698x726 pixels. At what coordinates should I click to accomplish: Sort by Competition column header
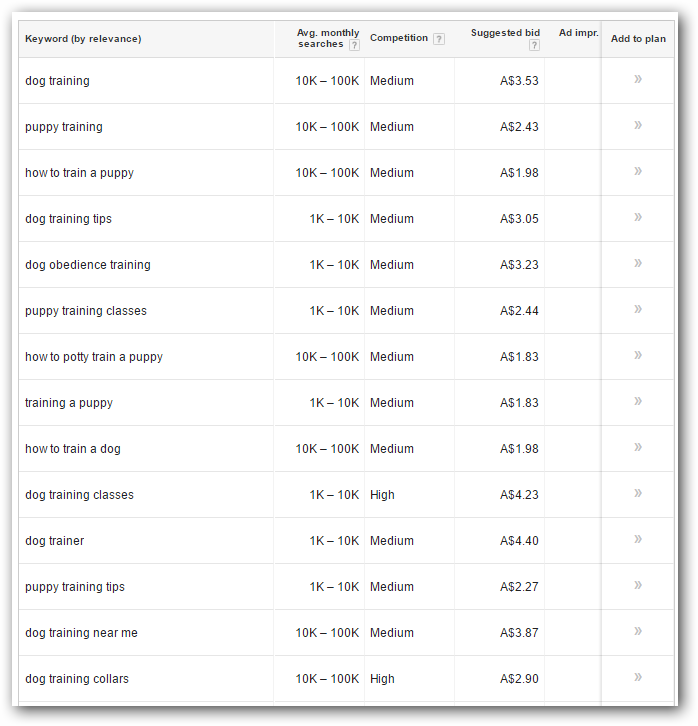click(399, 38)
